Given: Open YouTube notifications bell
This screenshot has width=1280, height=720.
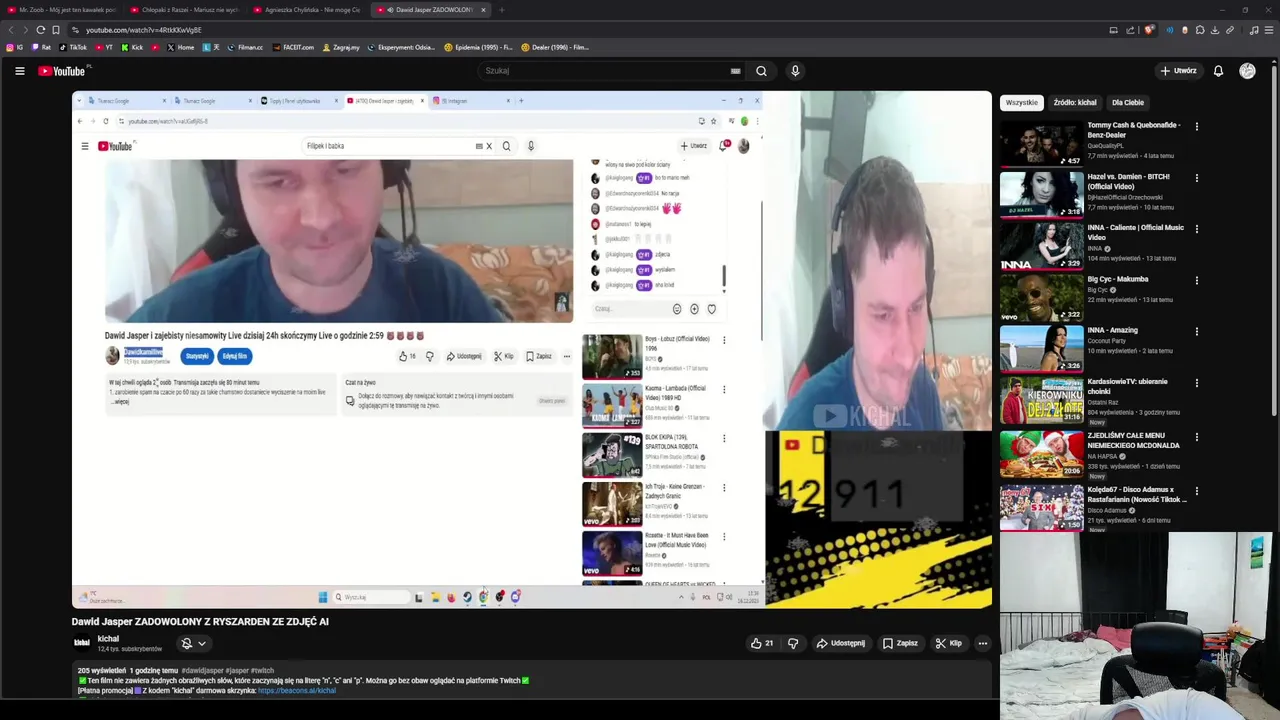Looking at the screenshot, I should (1218, 71).
